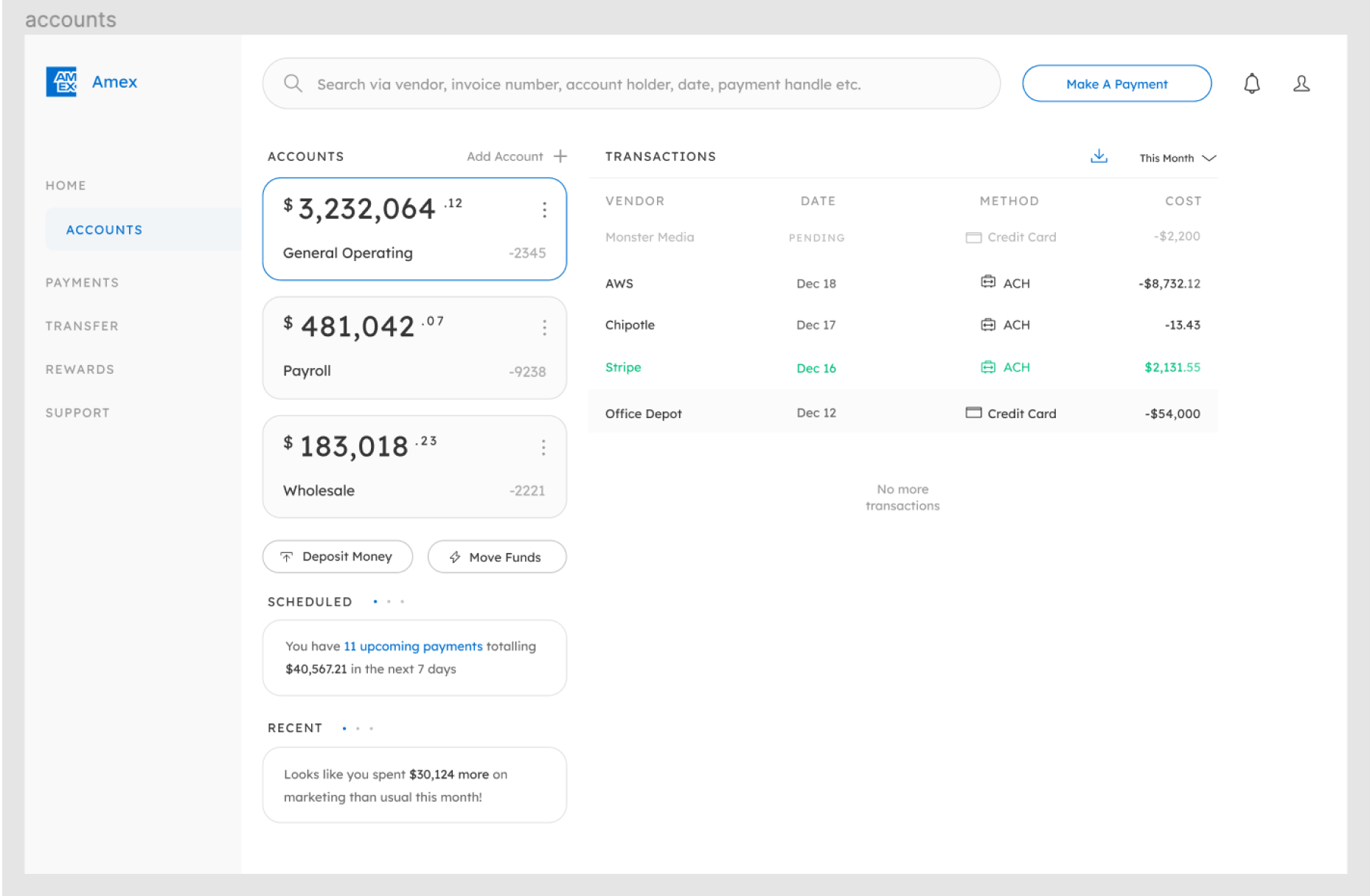This screenshot has height=896, width=1370.
Task: Focus the vendor and invoice search field
Action: [631, 83]
